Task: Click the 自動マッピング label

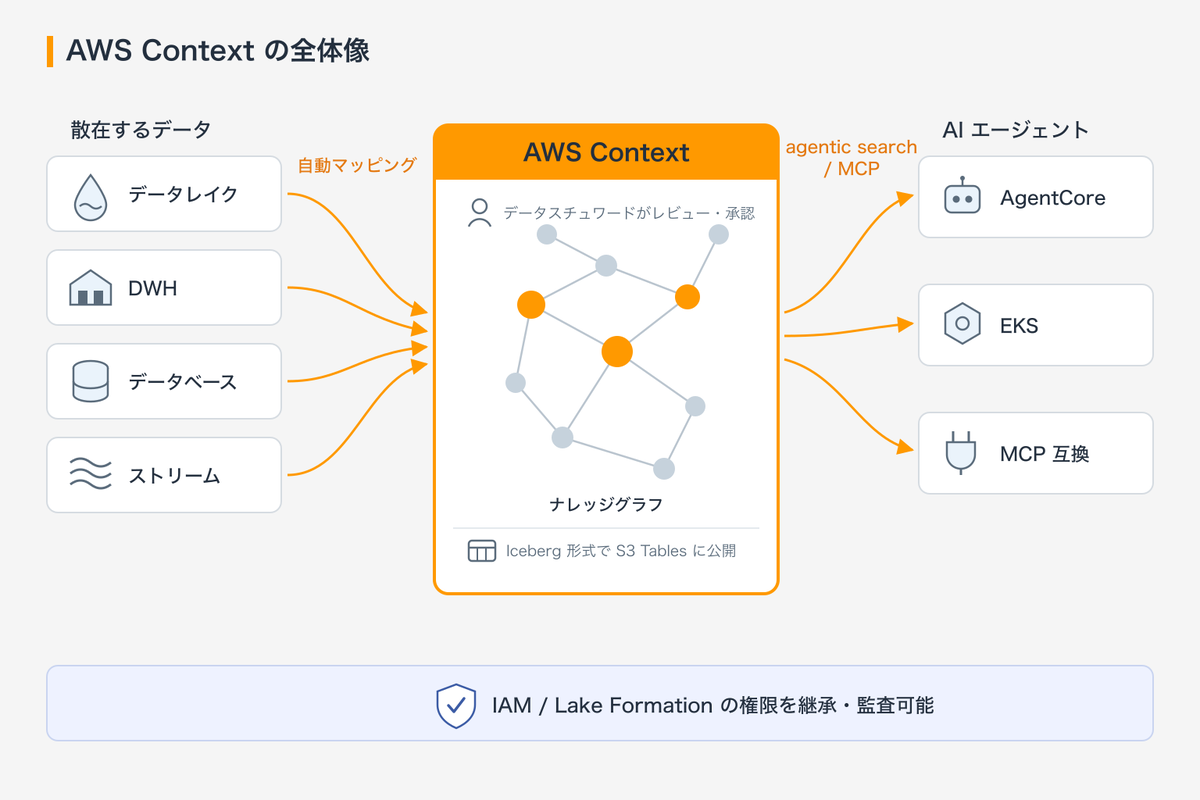Action: click(357, 165)
